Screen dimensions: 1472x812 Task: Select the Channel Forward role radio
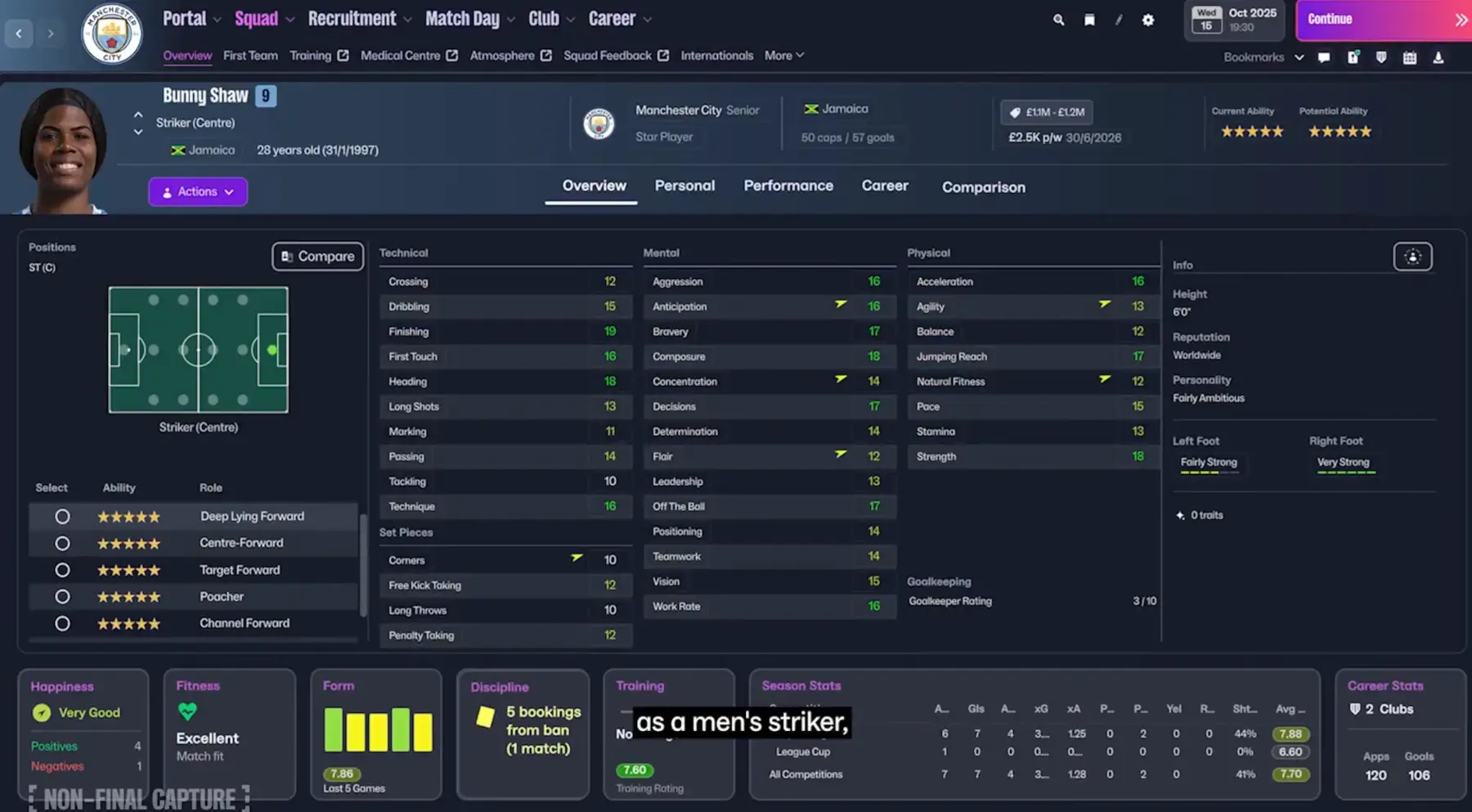pos(62,623)
